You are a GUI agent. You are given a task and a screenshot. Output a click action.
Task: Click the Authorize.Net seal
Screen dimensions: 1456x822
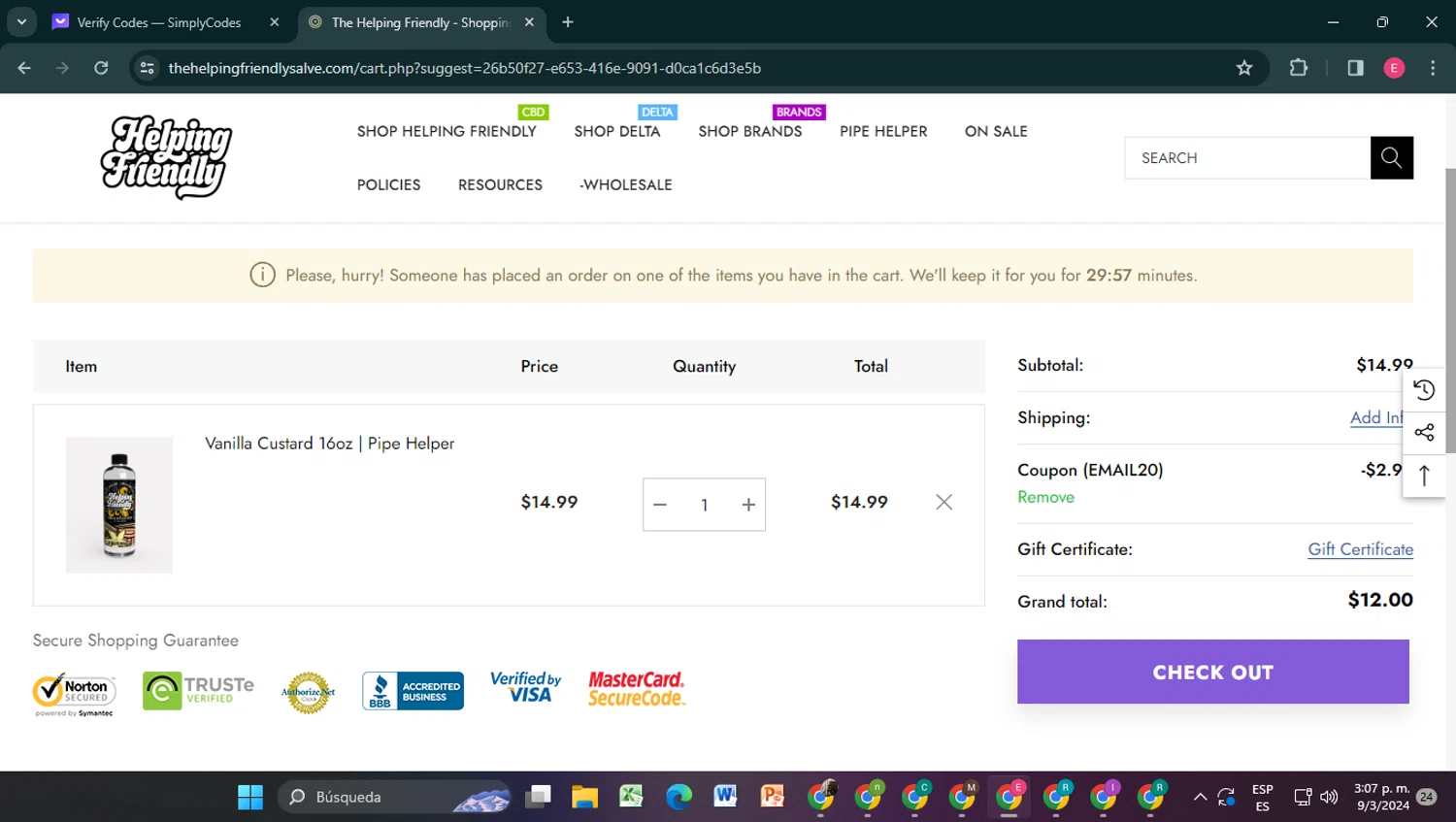[308, 693]
